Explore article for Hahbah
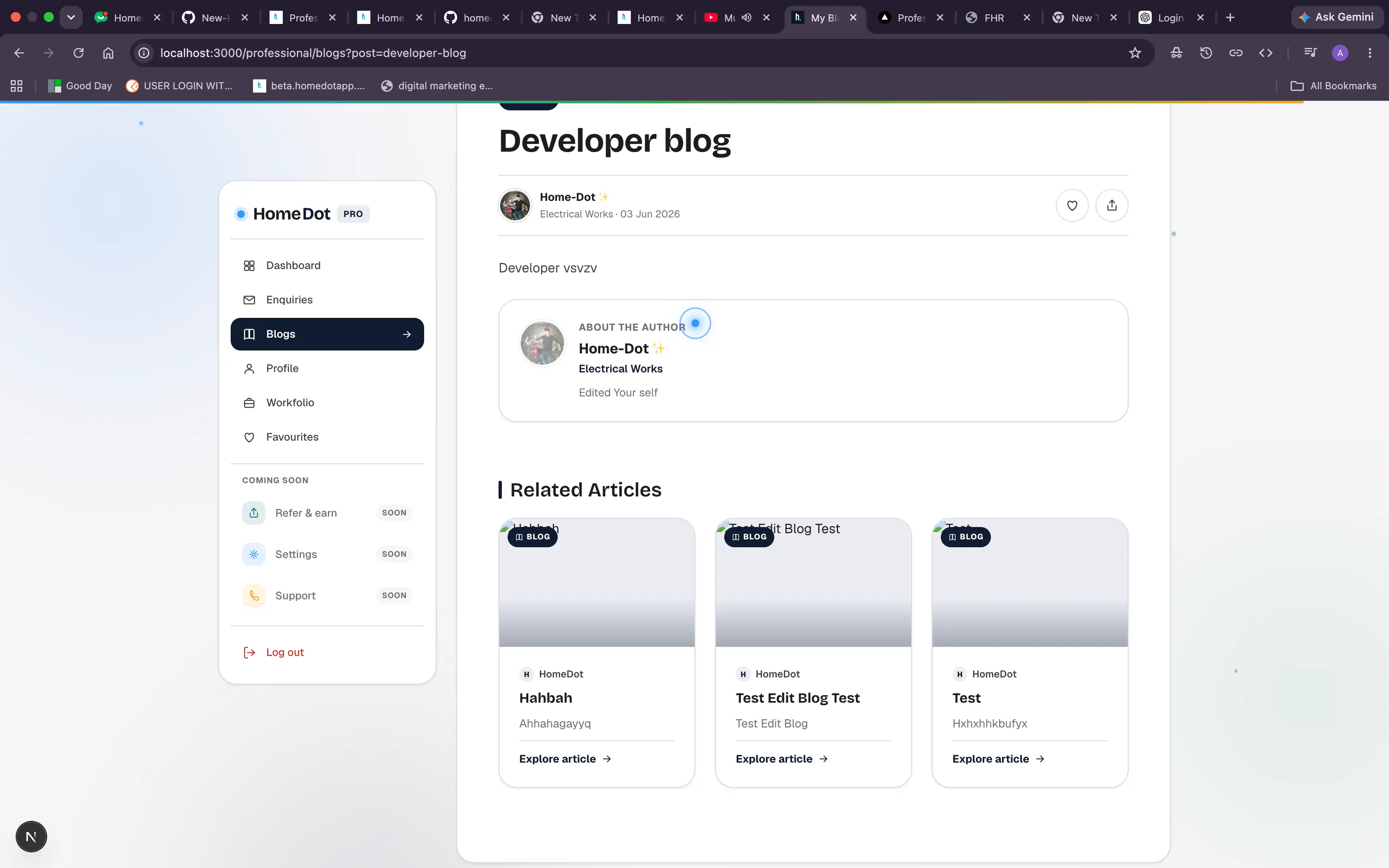Viewport: 1389px width, 868px height. [566, 759]
